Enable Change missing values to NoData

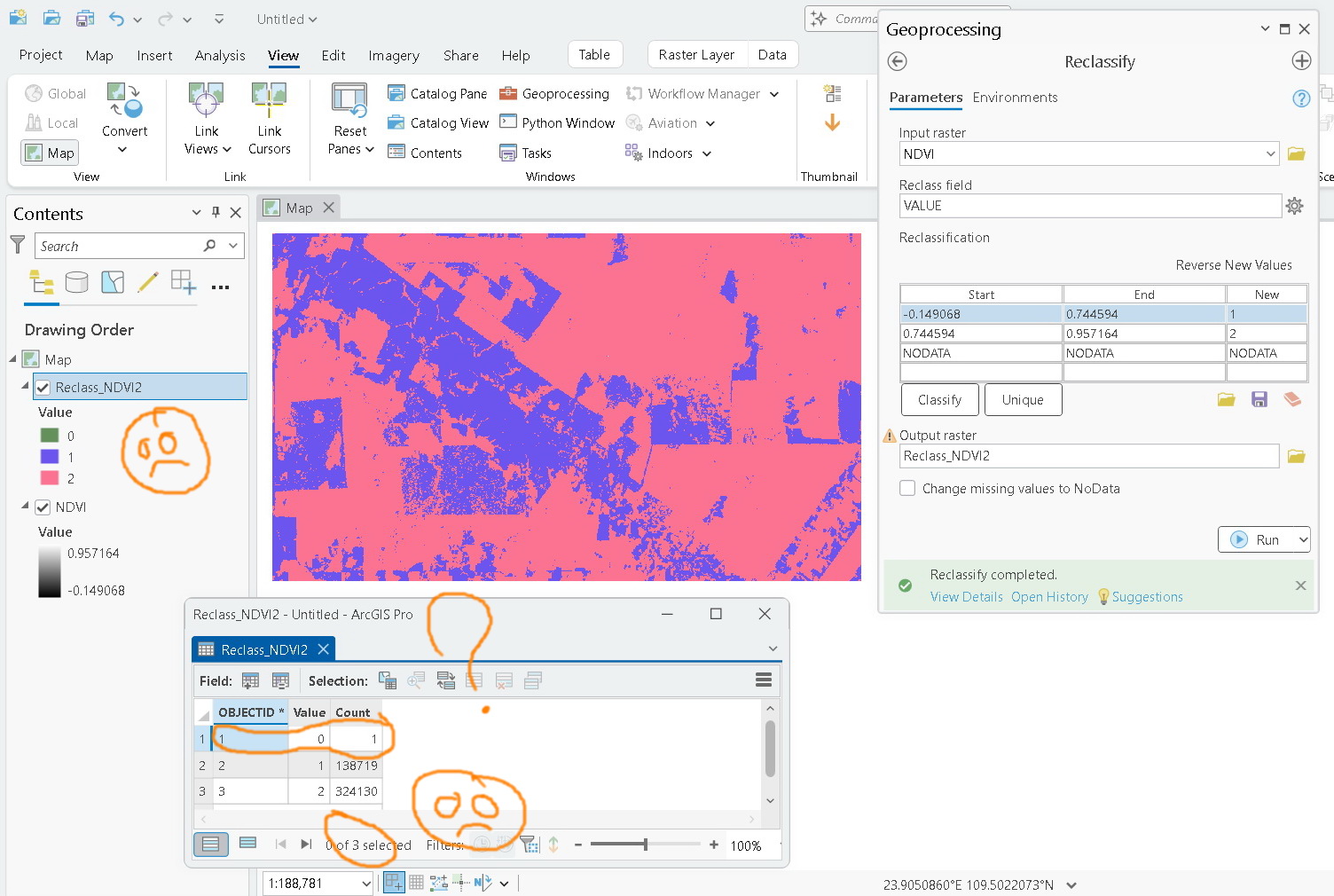coord(906,488)
